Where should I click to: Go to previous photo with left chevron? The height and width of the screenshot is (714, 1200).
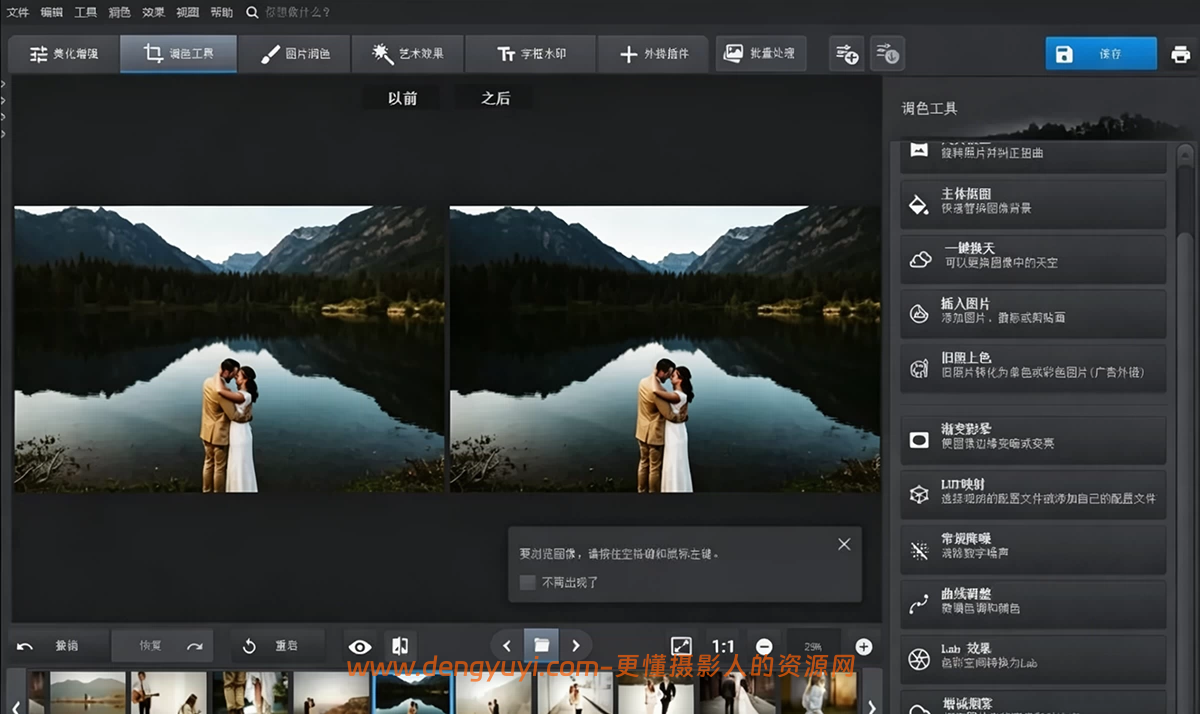(507, 646)
